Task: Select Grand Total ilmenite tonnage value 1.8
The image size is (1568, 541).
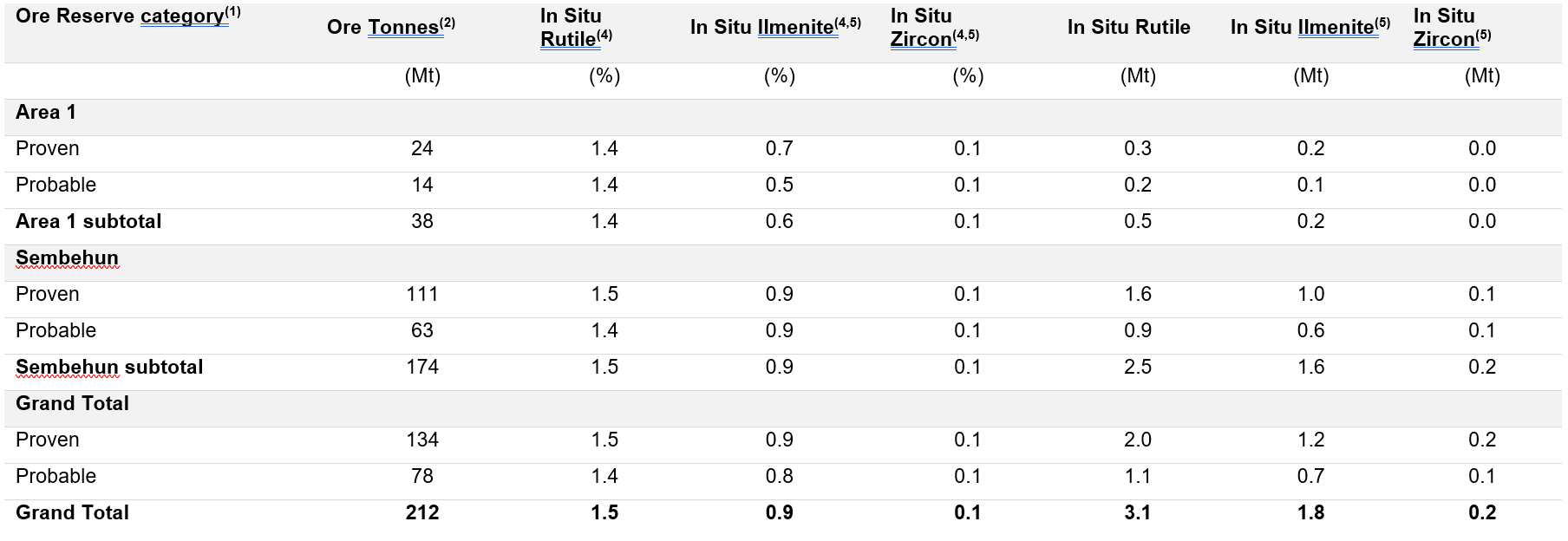Action: pos(1310,513)
